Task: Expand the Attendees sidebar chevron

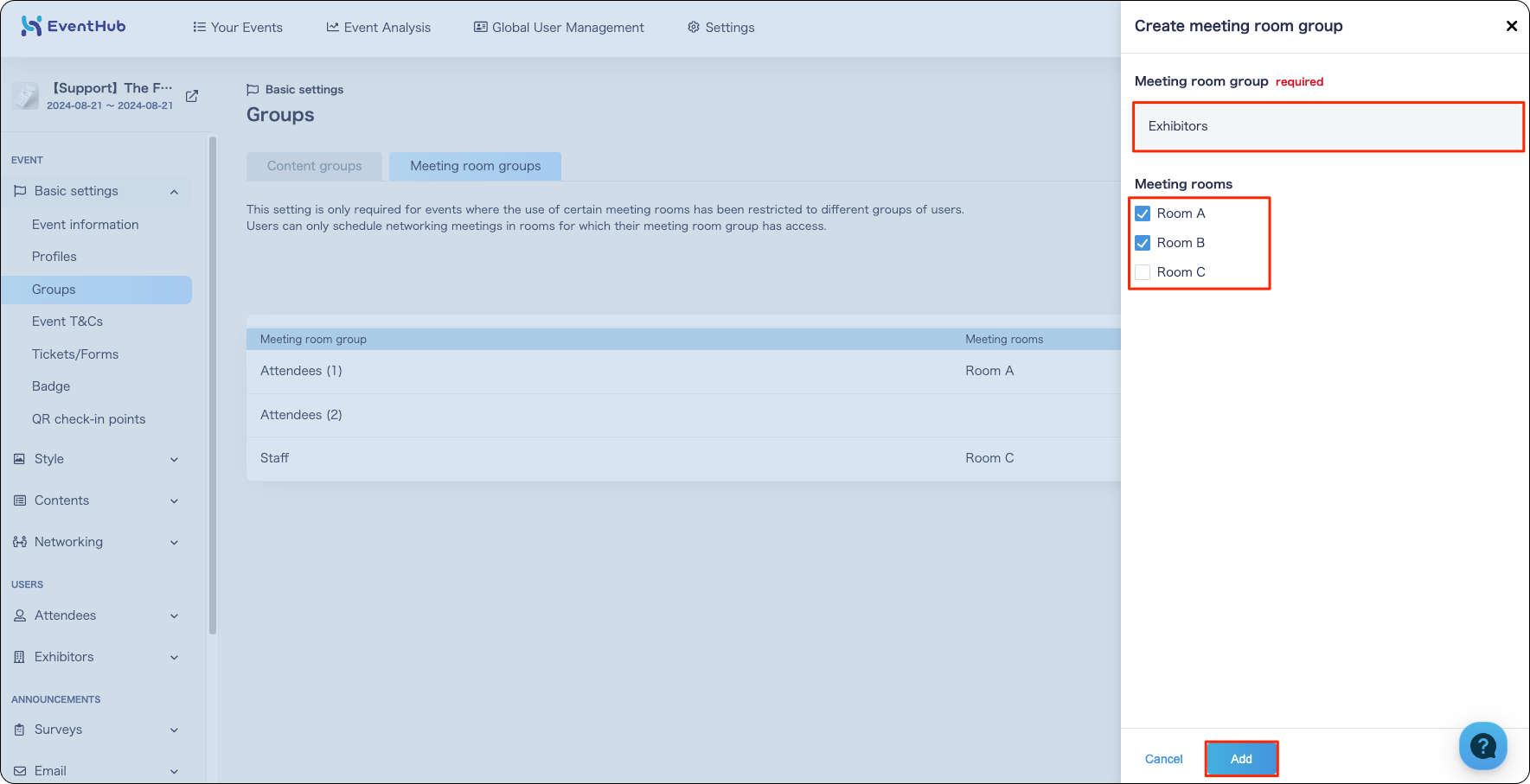Action: (174, 616)
